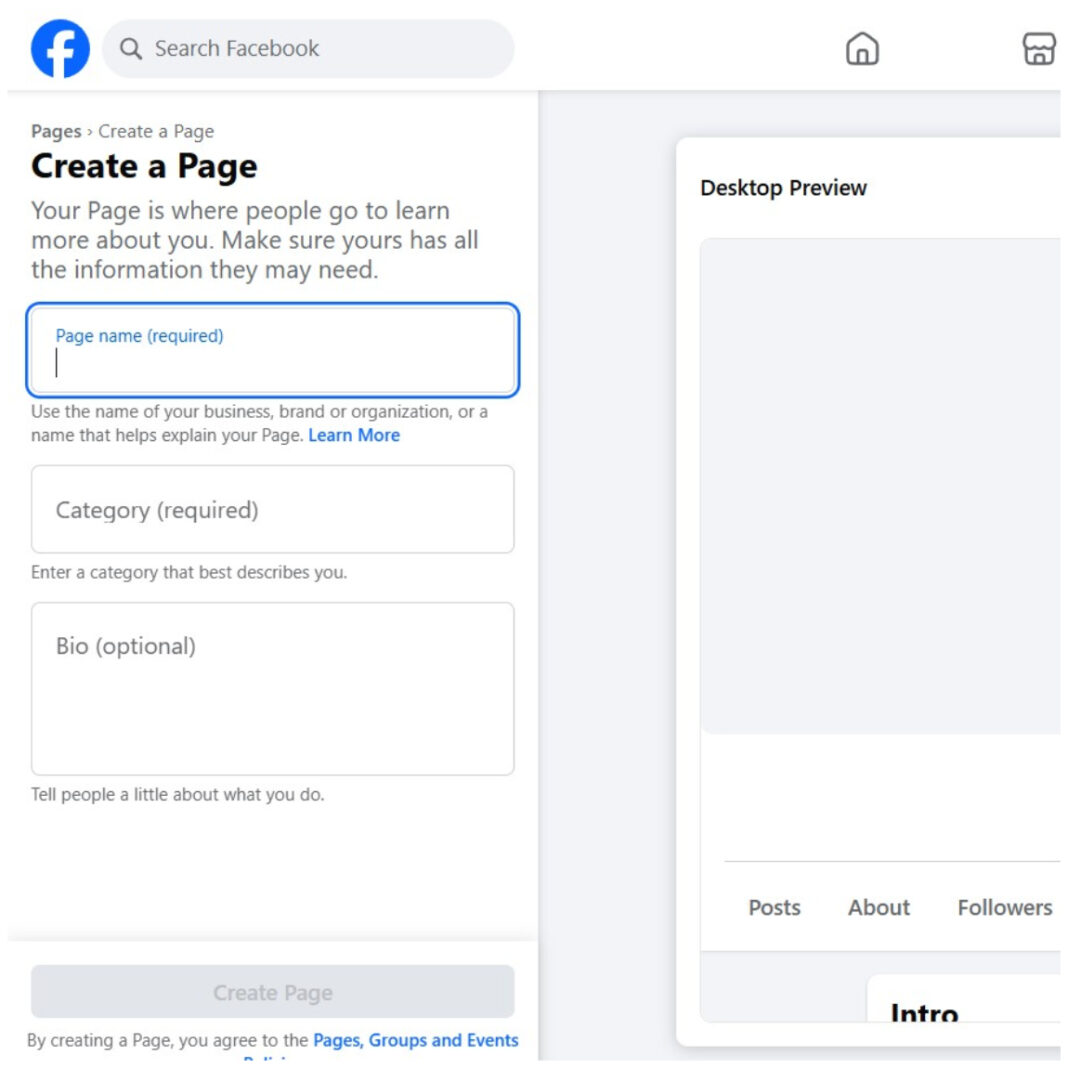
Task: Open Marketplace storefront icon
Action: coord(1039,49)
